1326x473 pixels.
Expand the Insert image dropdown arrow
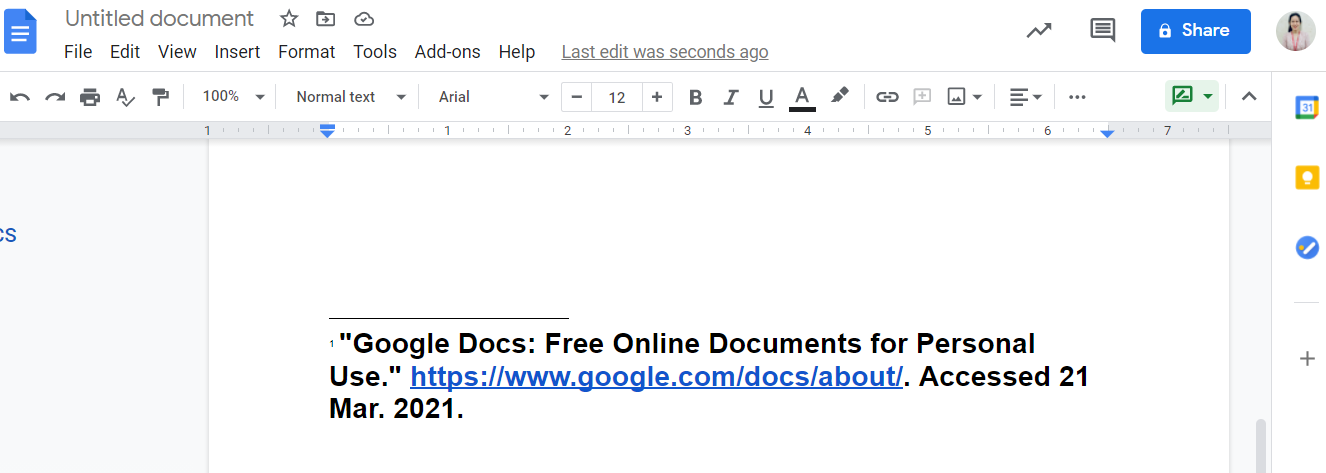977,97
